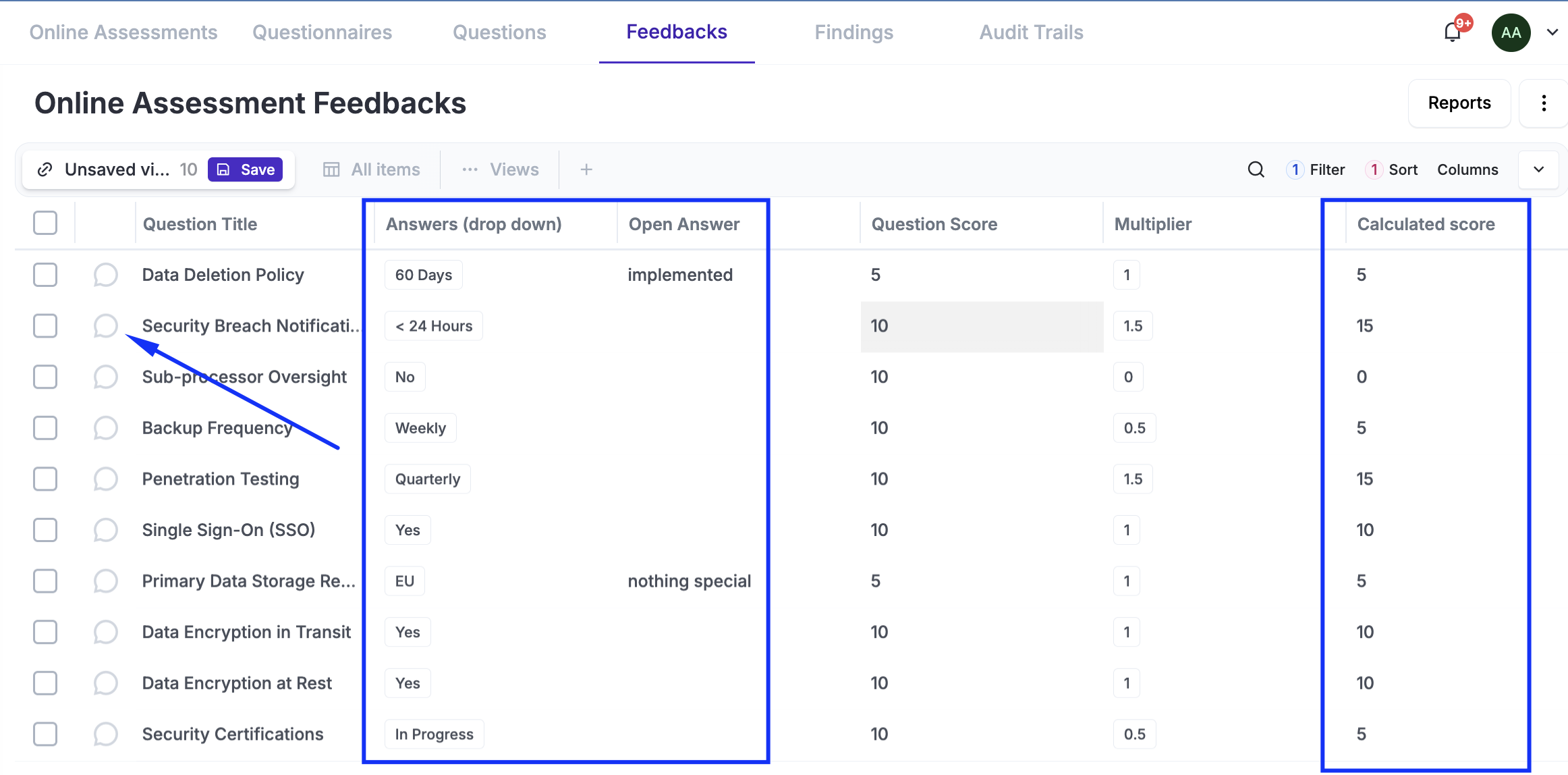The height and width of the screenshot is (775, 1568).
Task: Open the '60 Days' answer dropdown
Action: pyautogui.click(x=424, y=275)
